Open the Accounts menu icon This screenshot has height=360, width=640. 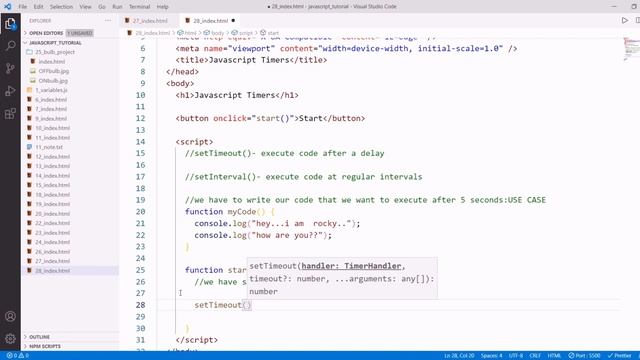pyautogui.click(x=10, y=316)
